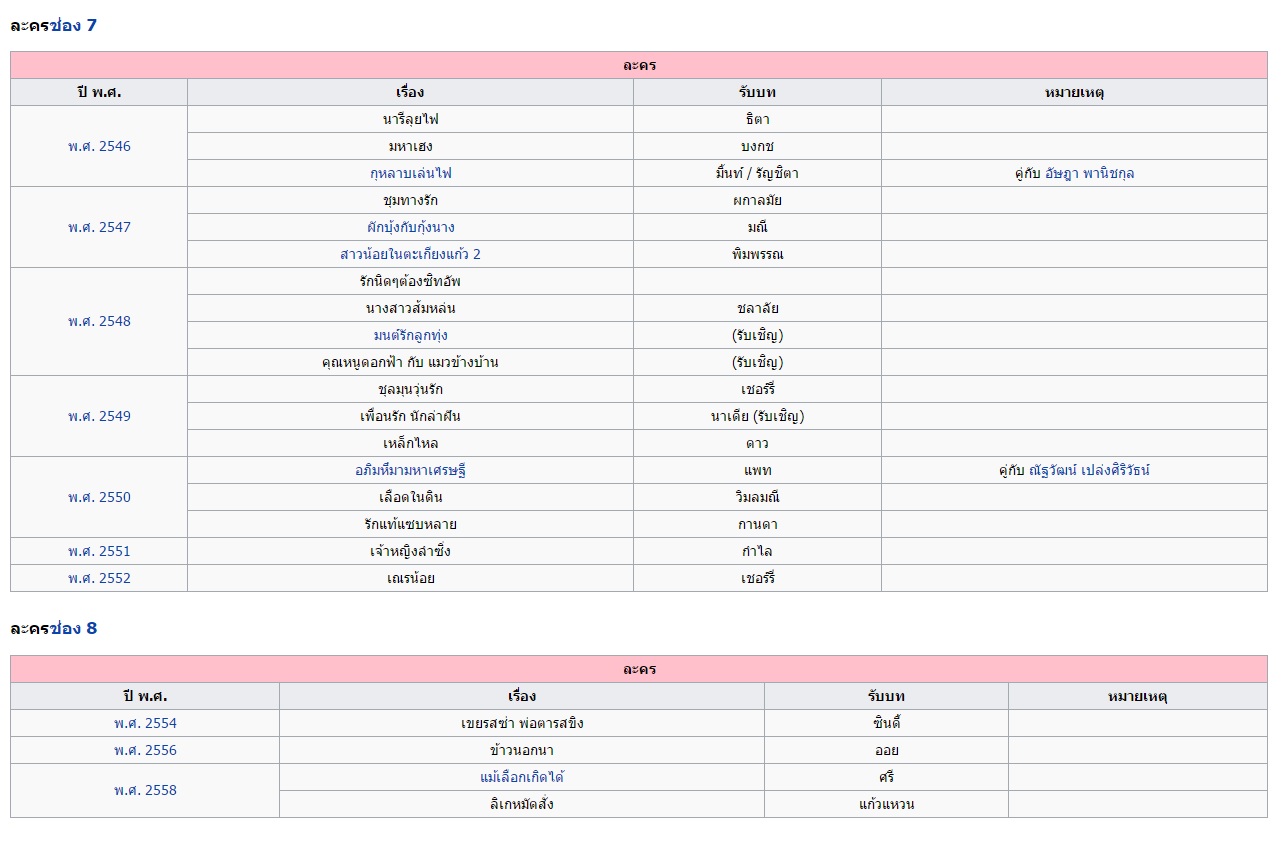Click the role cell แก้วแหวน
Image resolution: width=1285 pixels, height=841 pixels.
click(x=886, y=804)
